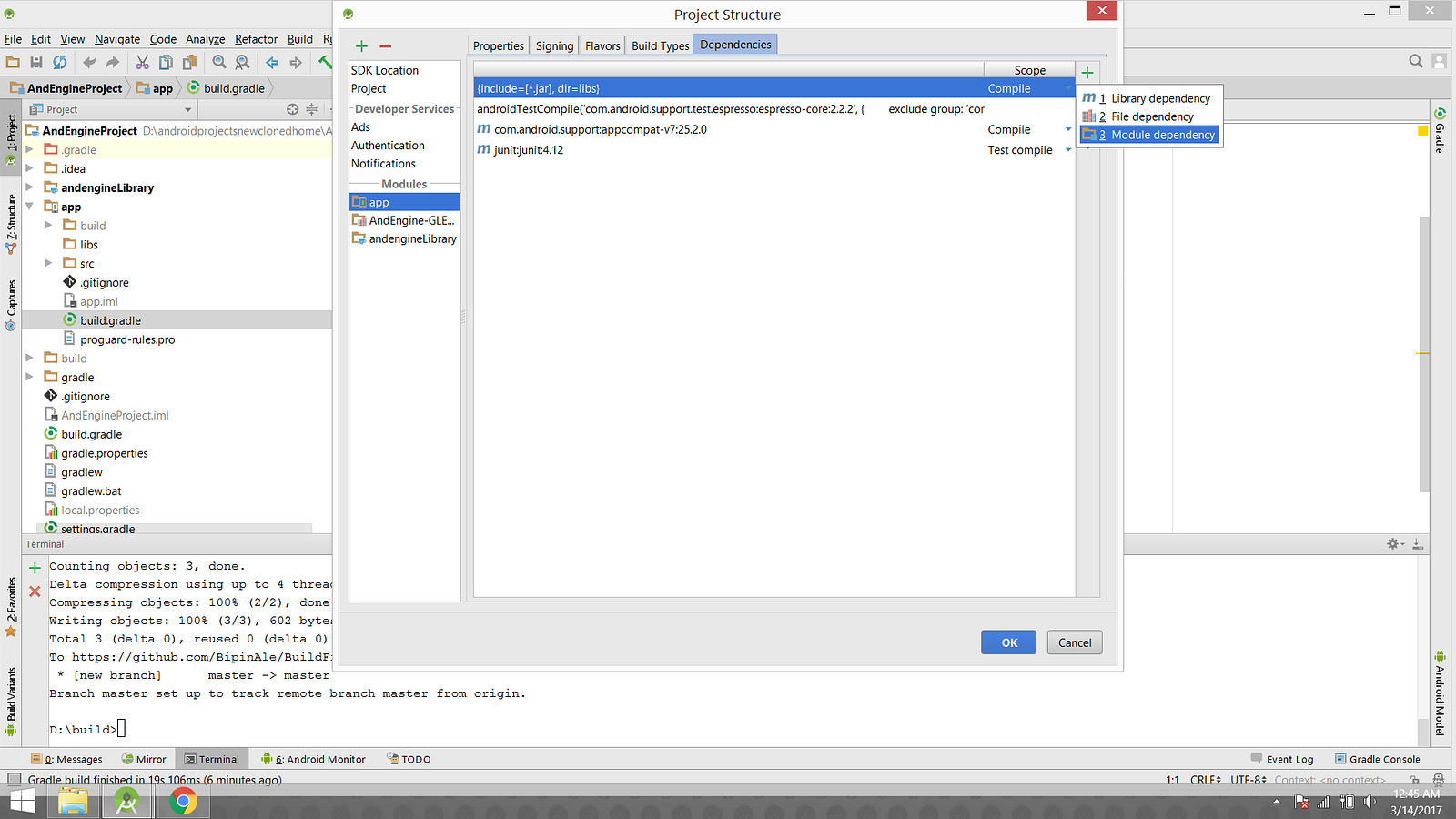Add a module with the green plus in sidebar
This screenshot has height=819, width=1456.
pyautogui.click(x=362, y=45)
